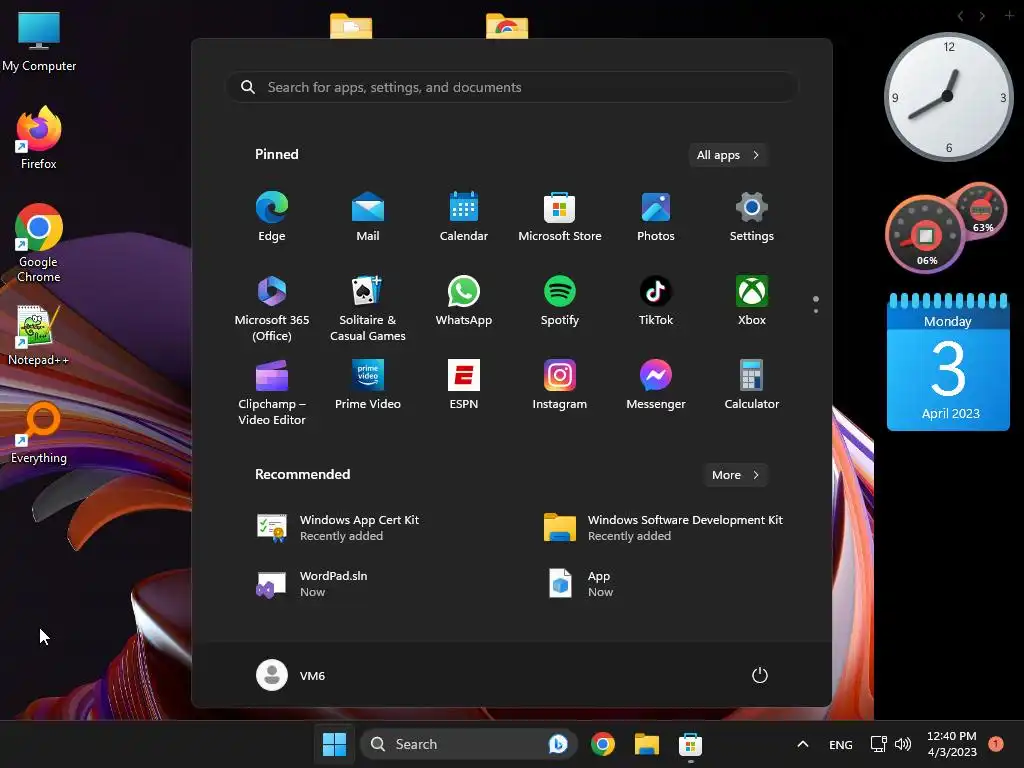The image size is (1024, 768).
Task: Open the recommended App file
Action: point(581,584)
